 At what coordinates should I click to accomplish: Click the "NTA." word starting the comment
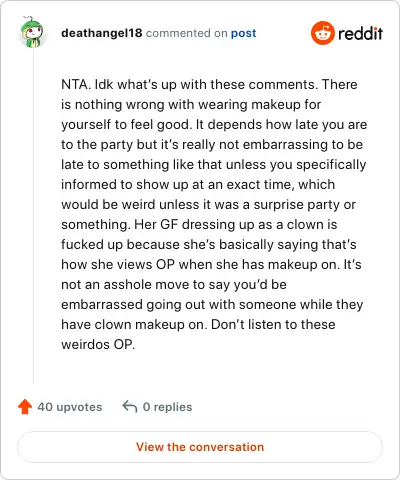tap(76, 84)
